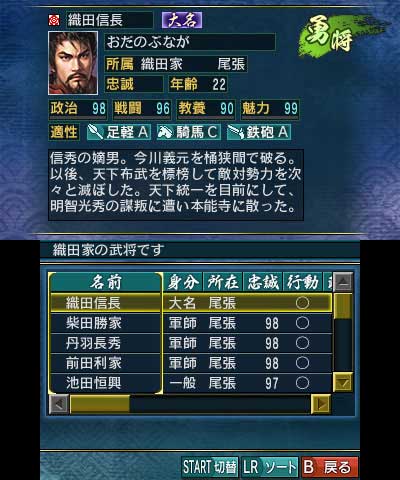Toggle action circle for 柴田勝家
The image size is (400, 480).
point(302,323)
